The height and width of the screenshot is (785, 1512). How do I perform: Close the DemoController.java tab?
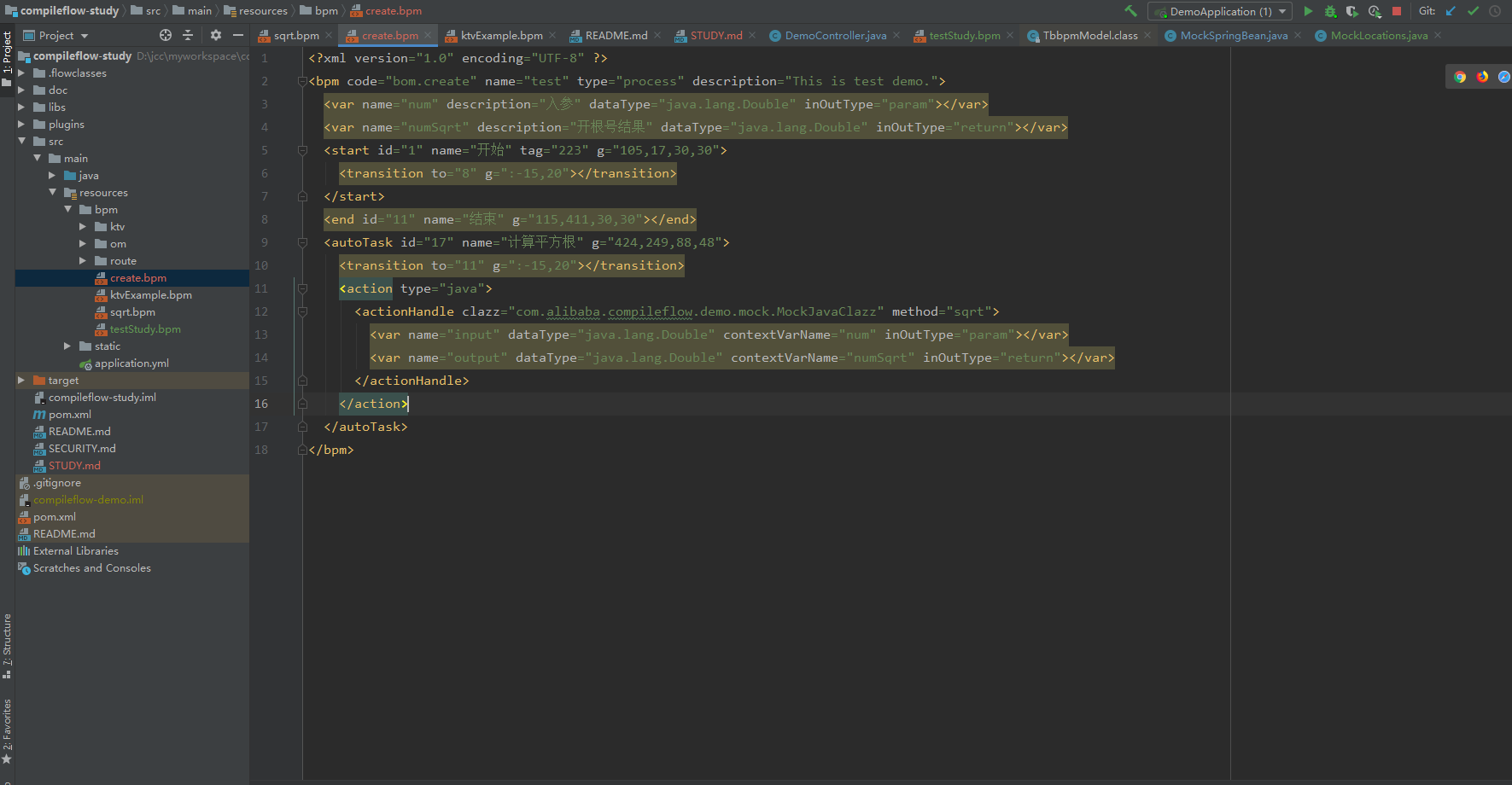click(x=896, y=36)
